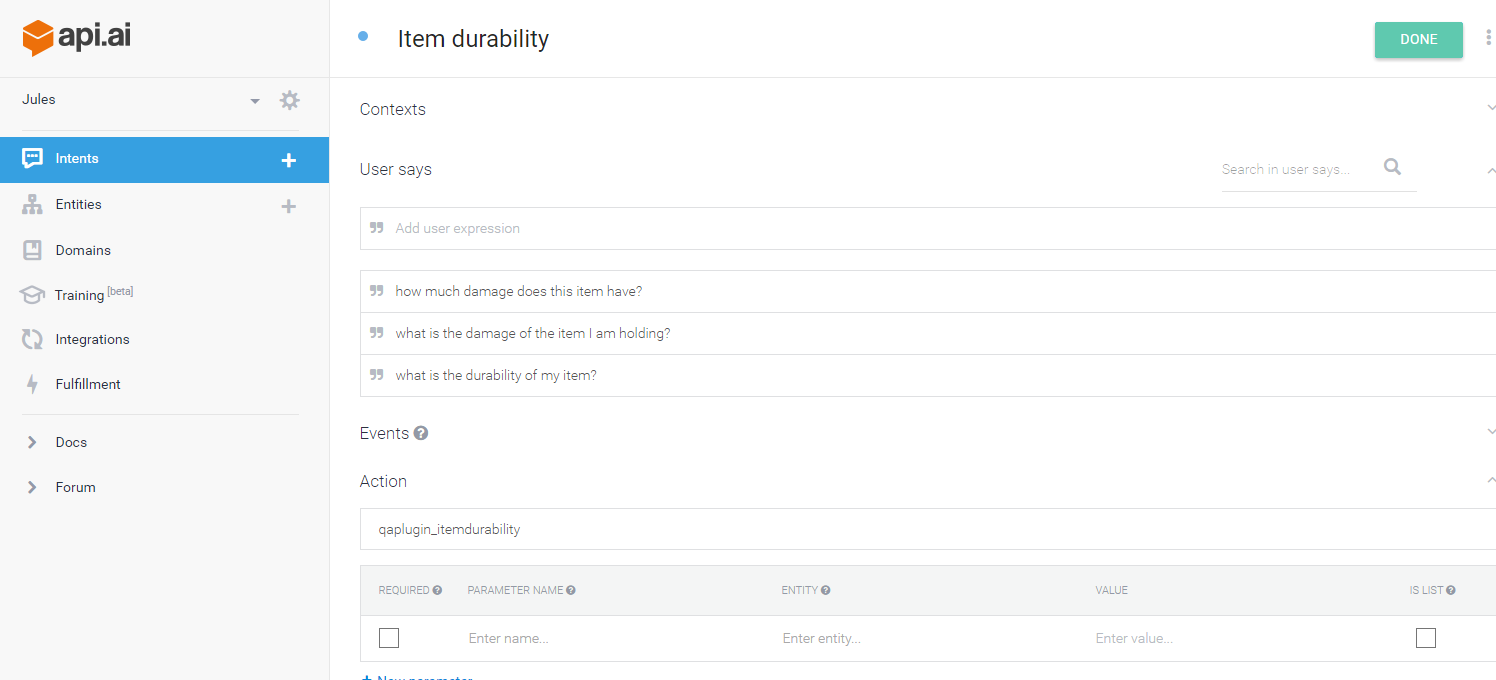The height and width of the screenshot is (680, 1496).
Task: Expand the Contexts section arrow
Action: click(1491, 108)
